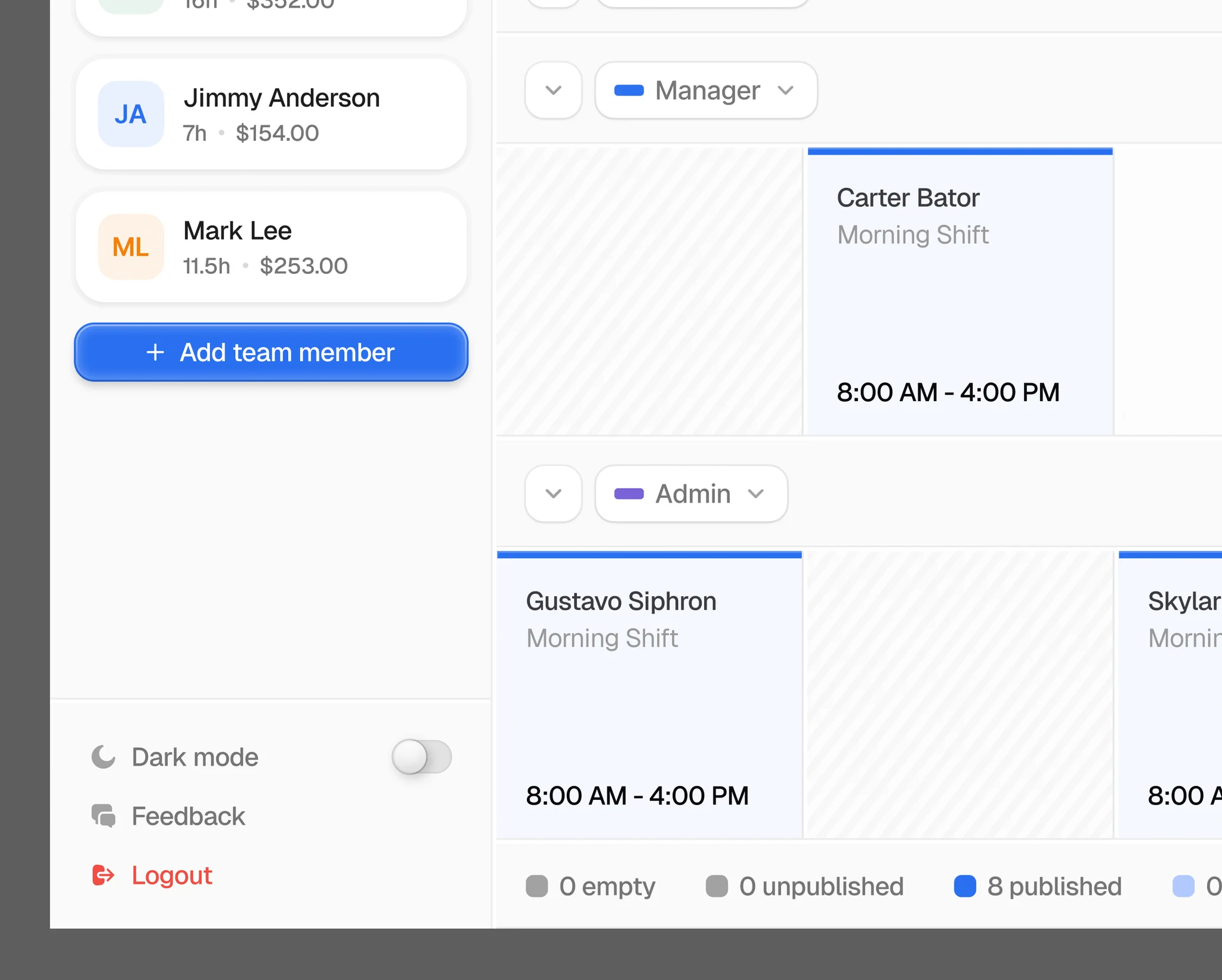This screenshot has height=980, width=1222.
Task: Click the JA avatar for Jimmy Anderson
Action: click(x=131, y=114)
